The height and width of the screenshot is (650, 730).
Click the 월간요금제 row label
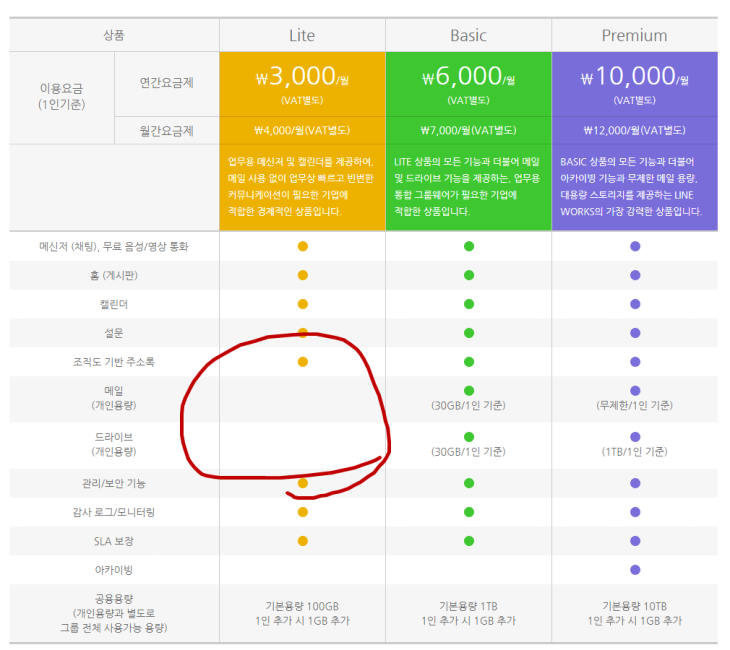[167, 130]
